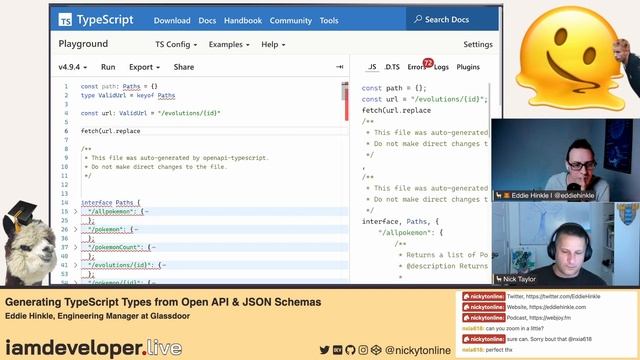
Task: Click the iamdeveloper.live logo text
Action: (x=93, y=348)
